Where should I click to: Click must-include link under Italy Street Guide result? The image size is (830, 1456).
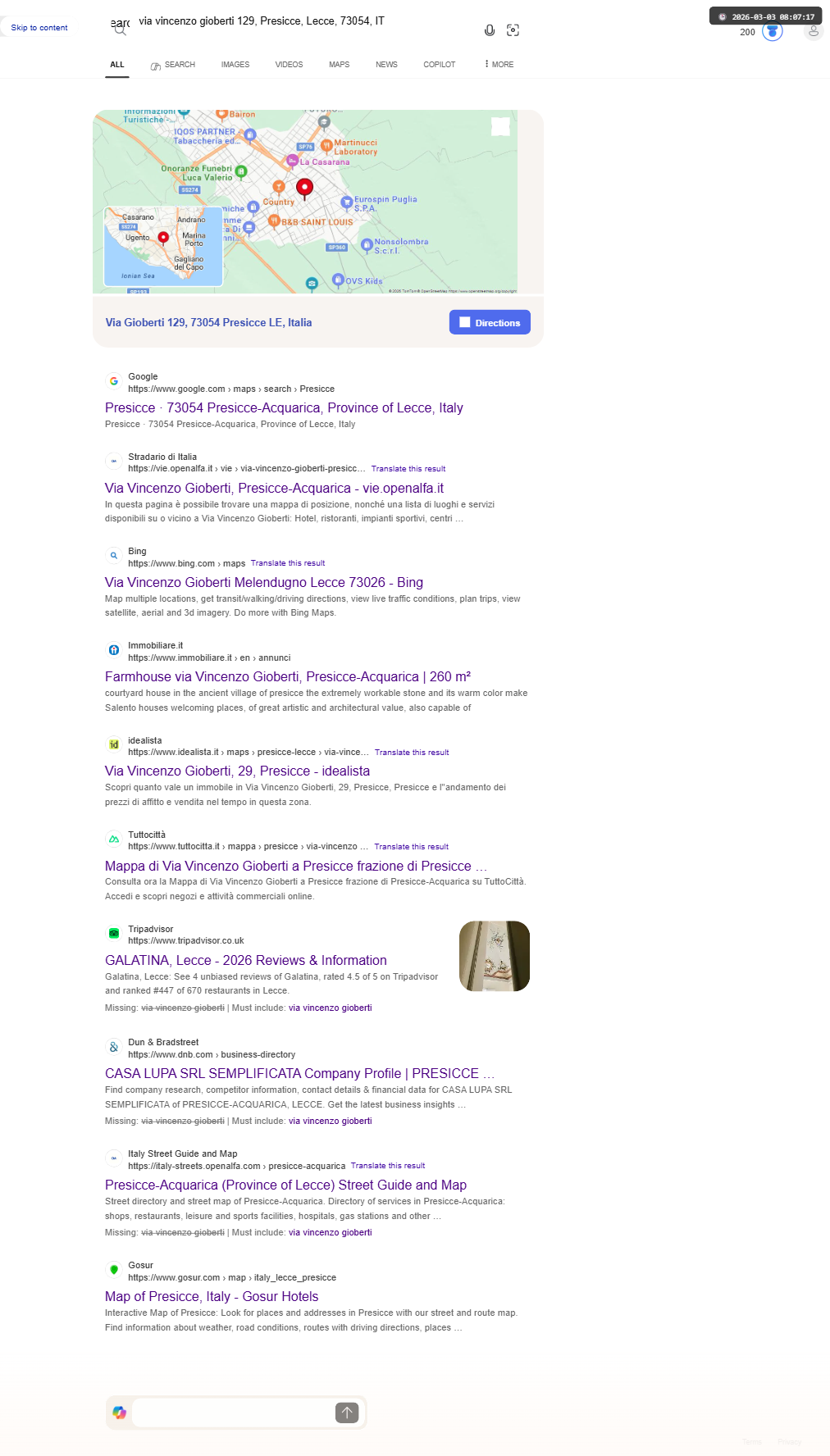[x=331, y=1233]
